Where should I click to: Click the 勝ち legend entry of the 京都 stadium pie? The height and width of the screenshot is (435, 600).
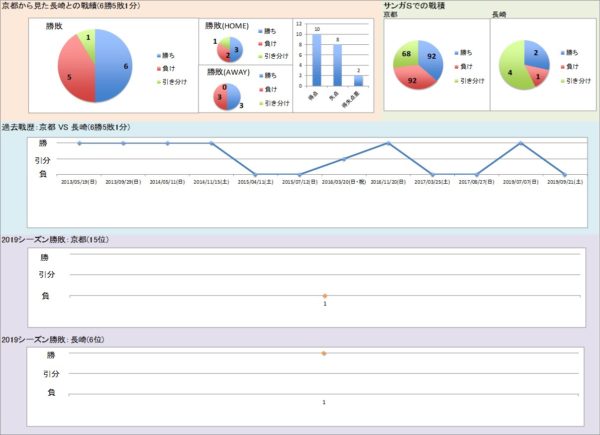[x=463, y=52]
